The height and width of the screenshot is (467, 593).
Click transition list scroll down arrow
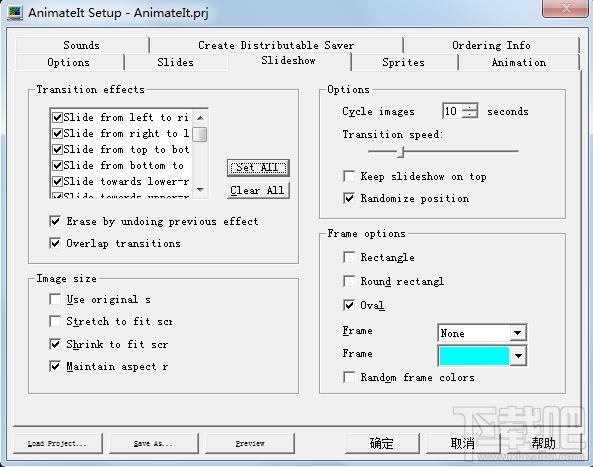coord(200,189)
